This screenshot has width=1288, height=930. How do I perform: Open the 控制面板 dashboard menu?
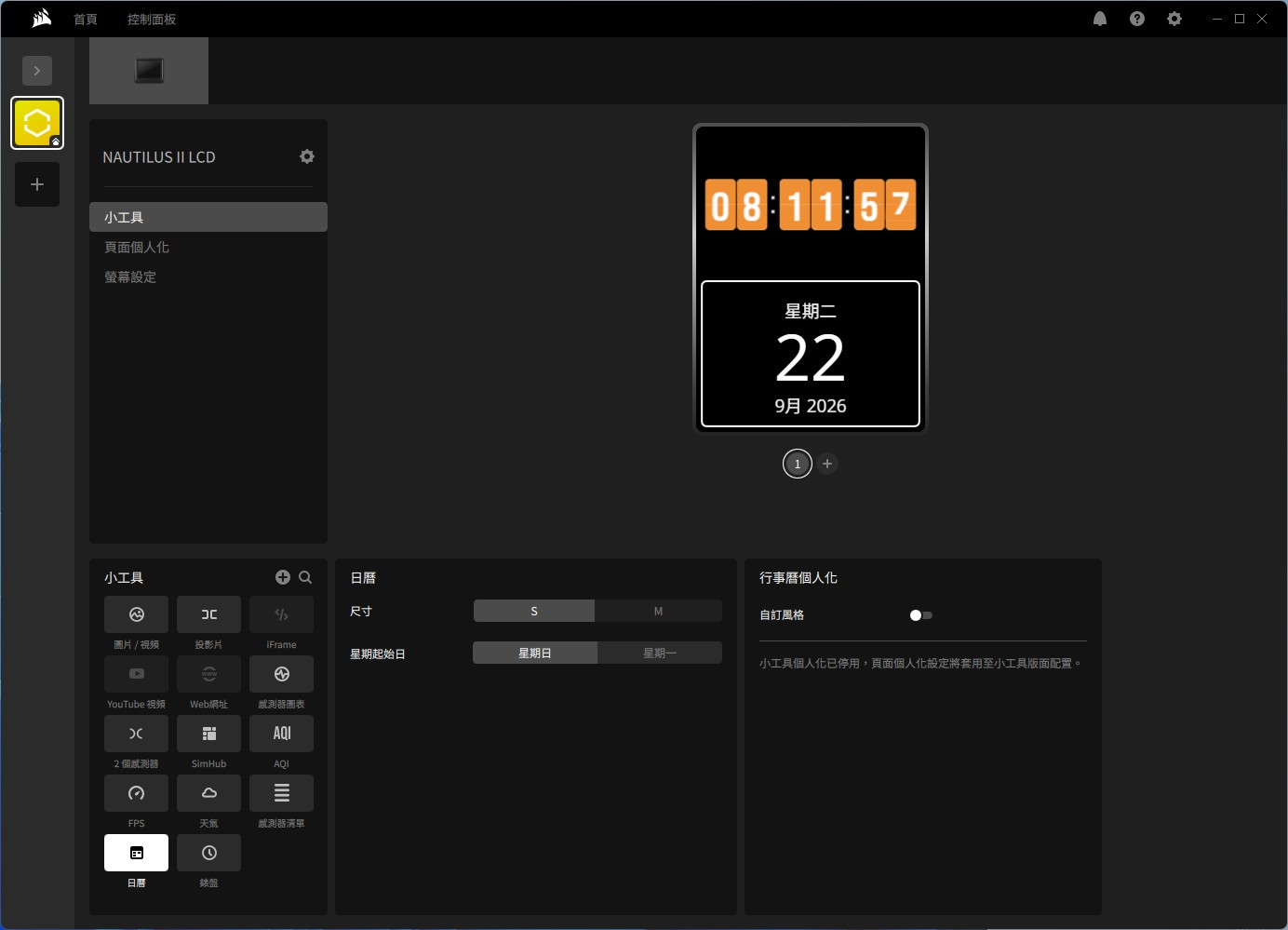click(152, 20)
